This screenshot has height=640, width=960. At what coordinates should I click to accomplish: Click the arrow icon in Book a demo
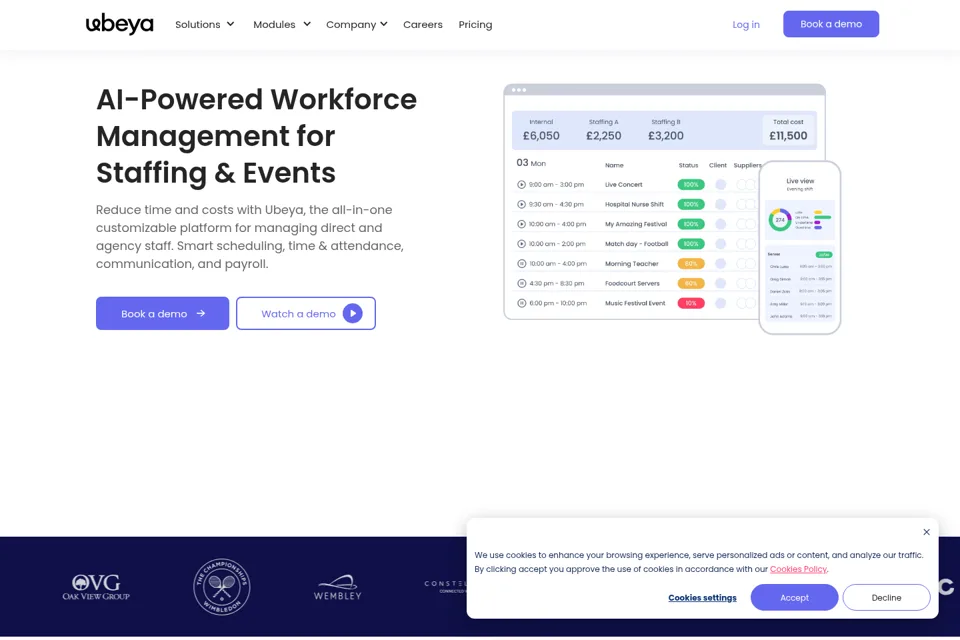[201, 314]
